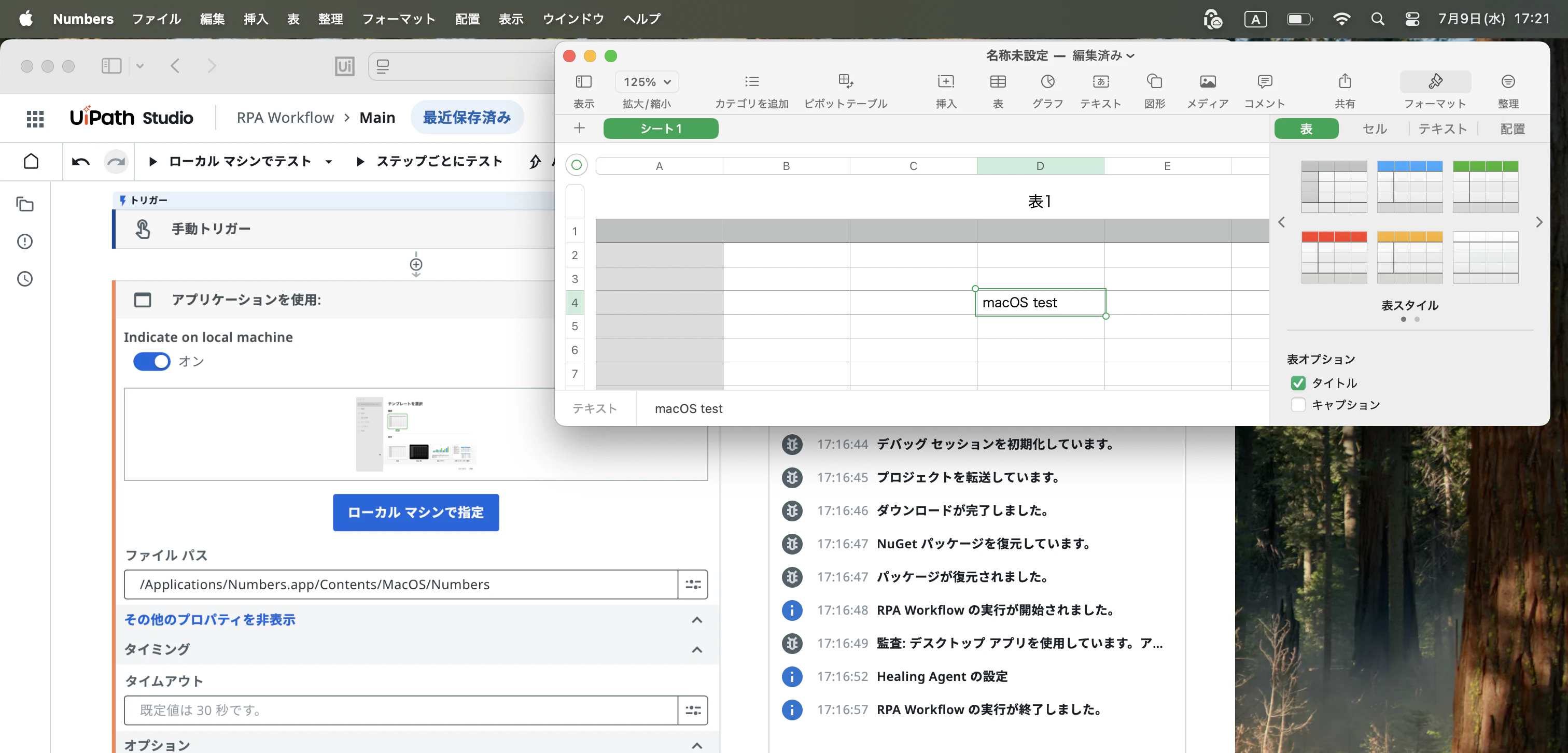Open browser sidebar toggle dropdown chevron

(140, 66)
